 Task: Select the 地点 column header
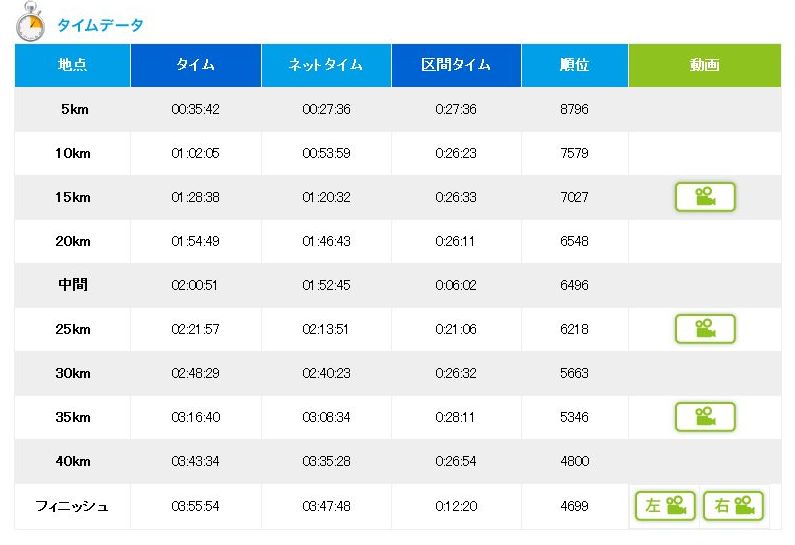(73, 66)
